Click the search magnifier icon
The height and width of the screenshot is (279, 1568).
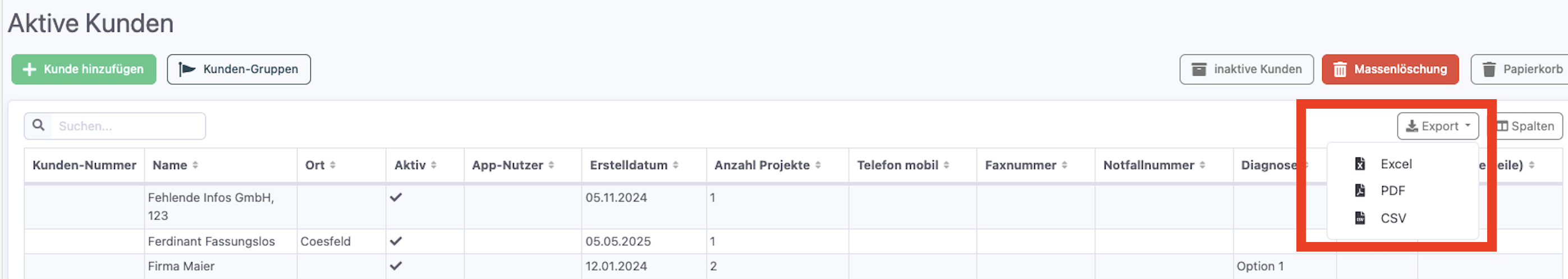38,125
